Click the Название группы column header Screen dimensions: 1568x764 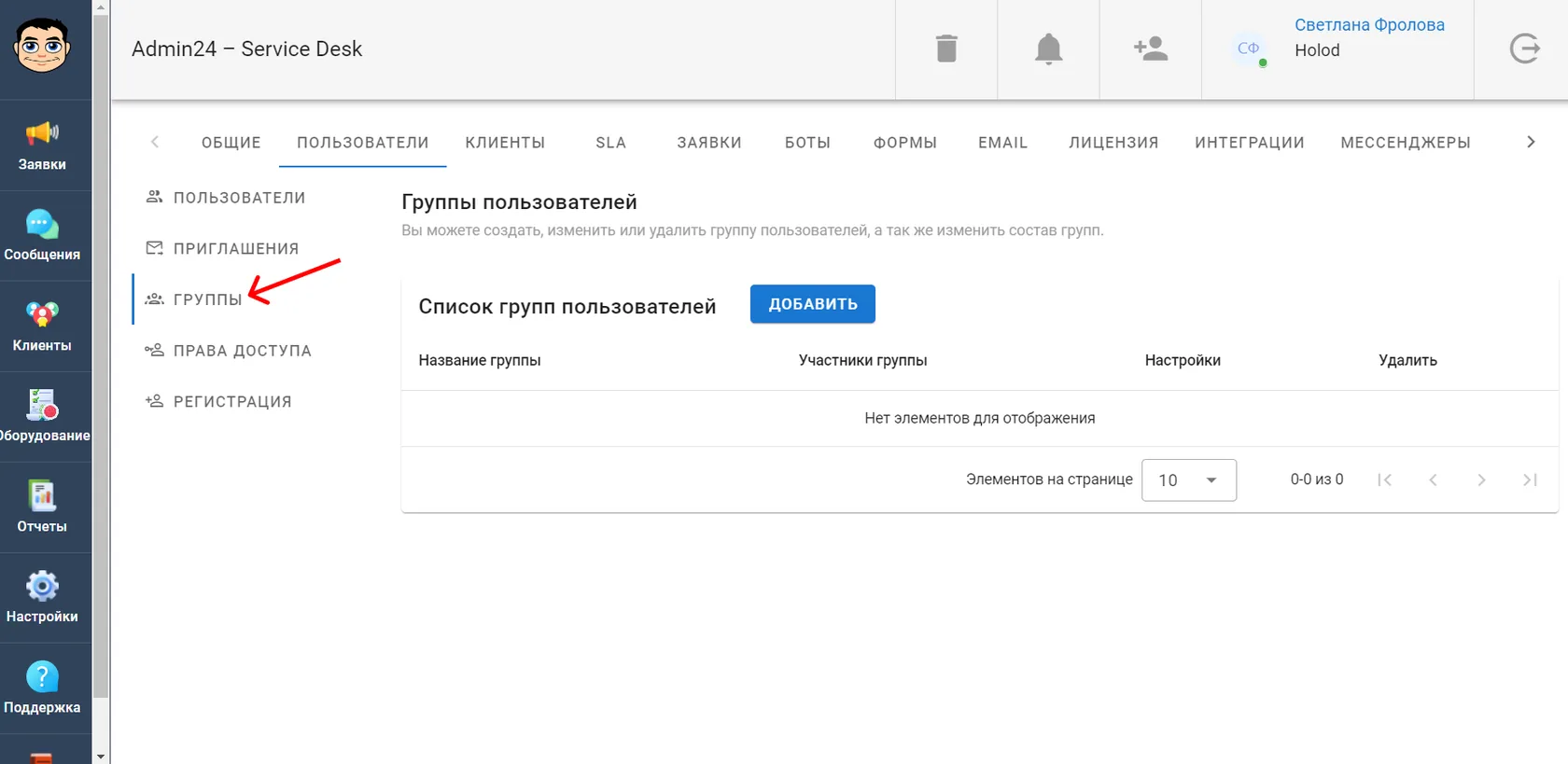coord(480,360)
